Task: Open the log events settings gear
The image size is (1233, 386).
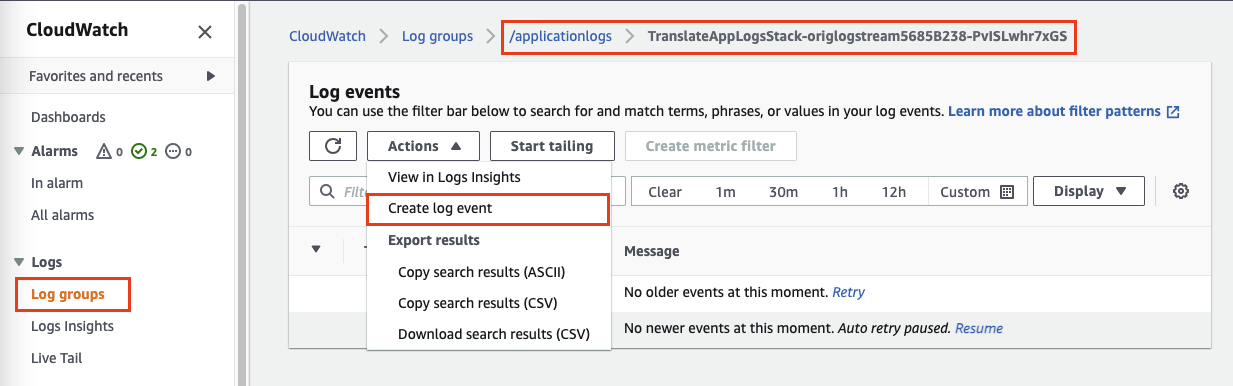Action: [1180, 192]
